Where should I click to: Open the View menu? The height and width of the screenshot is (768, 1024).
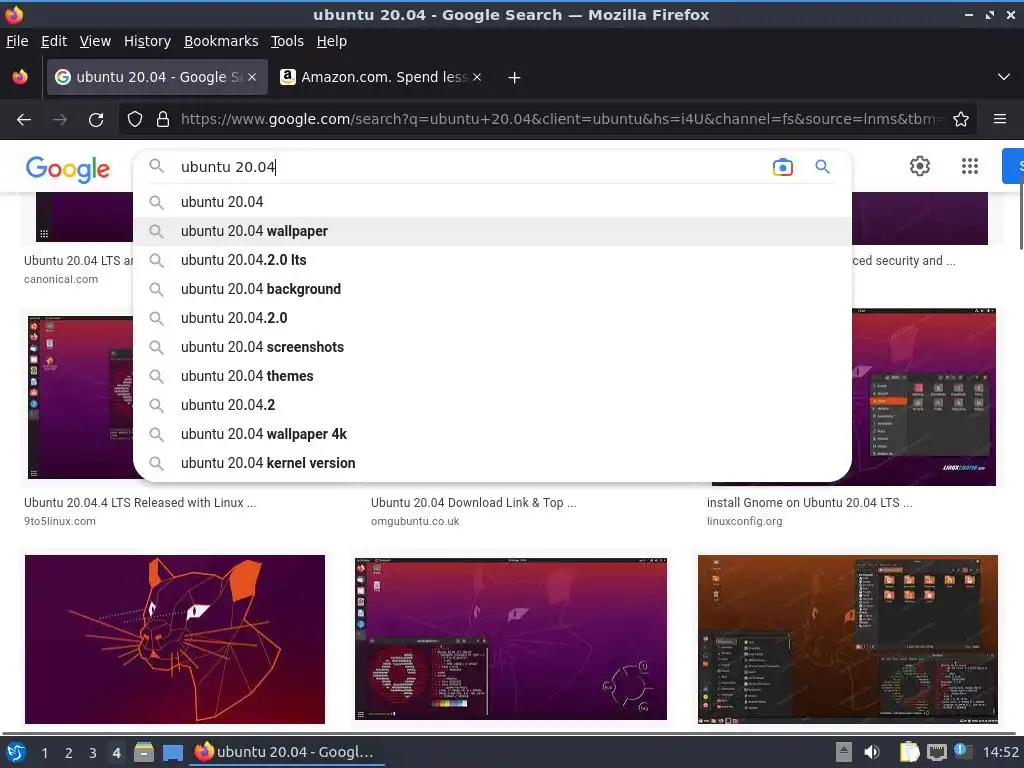click(x=95, y=41)
